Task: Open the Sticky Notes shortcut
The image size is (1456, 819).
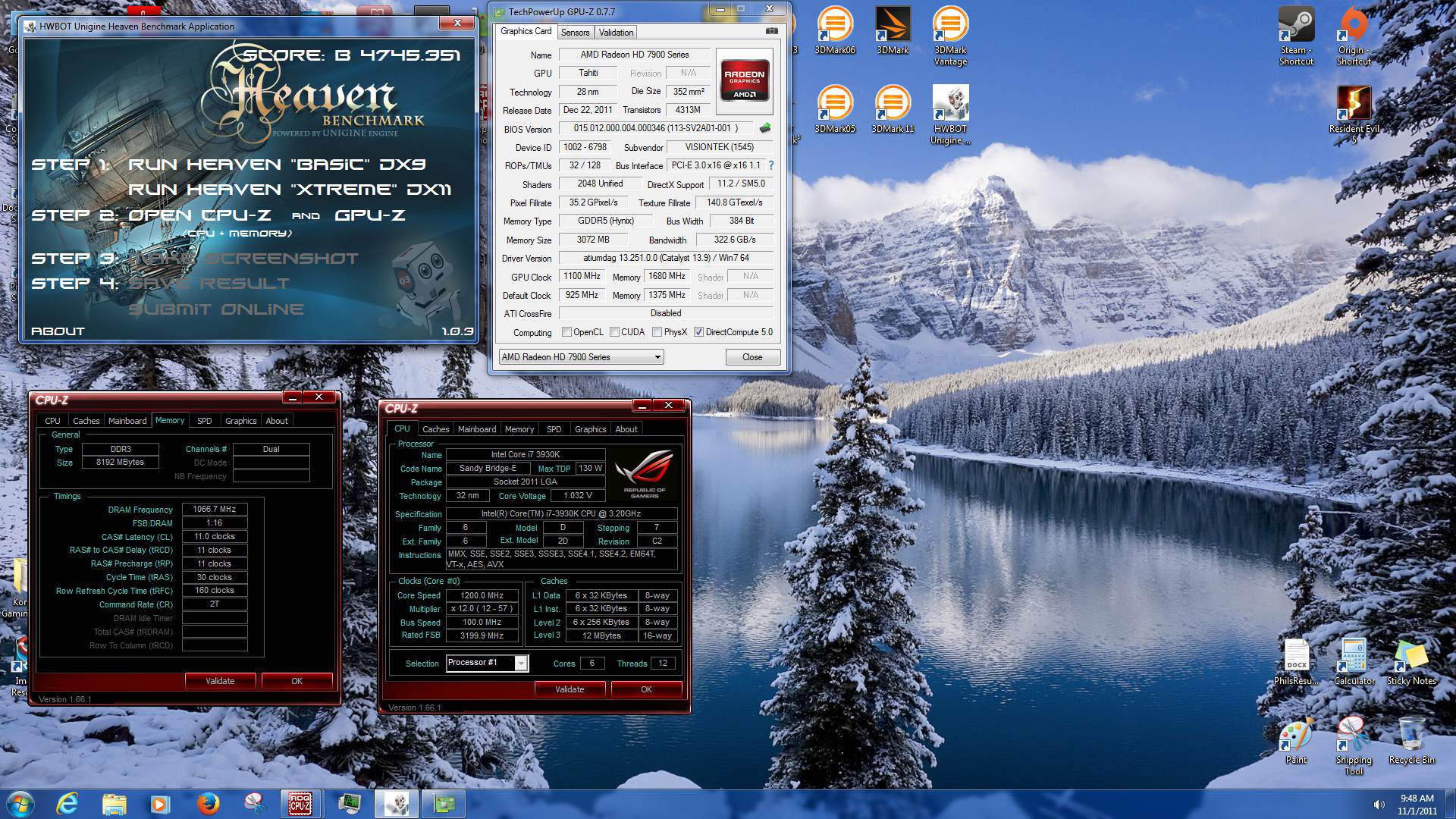Action: pyautogui.click(x=1411, y=661)
